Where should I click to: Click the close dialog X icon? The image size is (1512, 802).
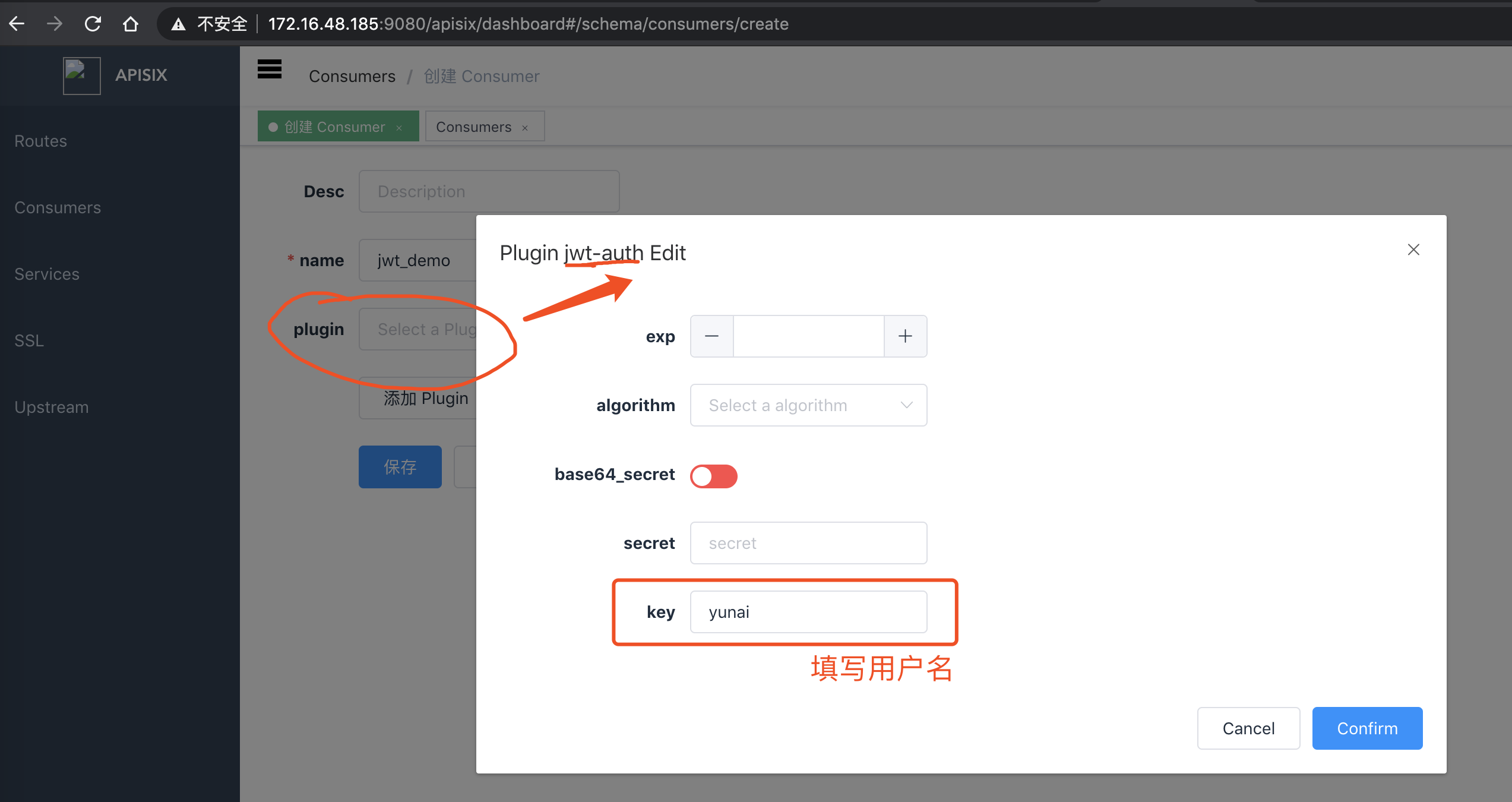(1414, 250)
